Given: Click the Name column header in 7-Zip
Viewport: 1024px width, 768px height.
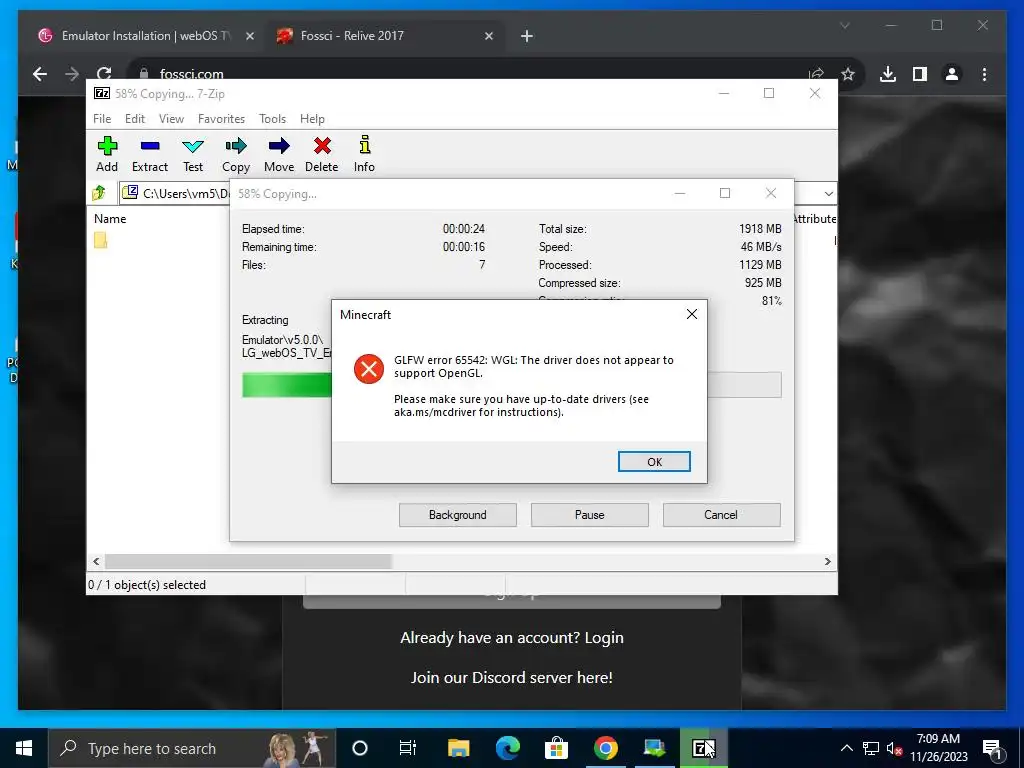Looking at the screenshot, I should tap(110, 219).
